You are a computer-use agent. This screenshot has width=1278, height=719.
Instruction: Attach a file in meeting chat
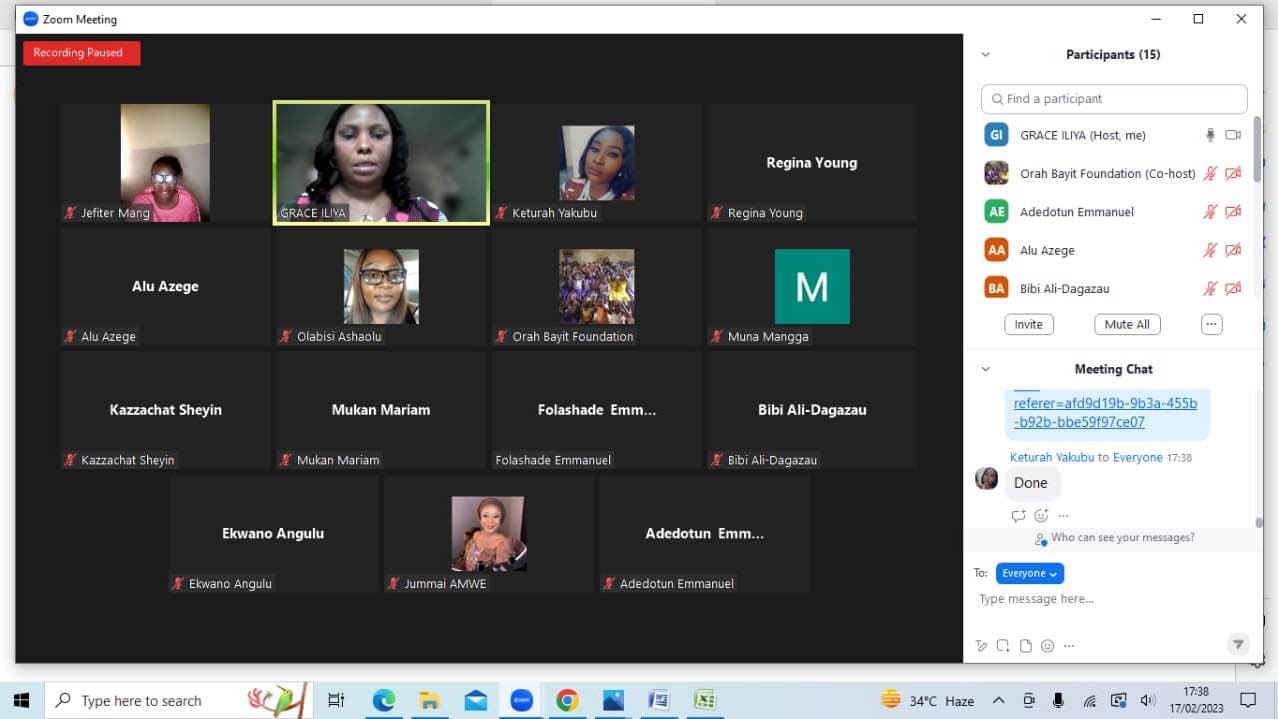[x=1025, y=646]
